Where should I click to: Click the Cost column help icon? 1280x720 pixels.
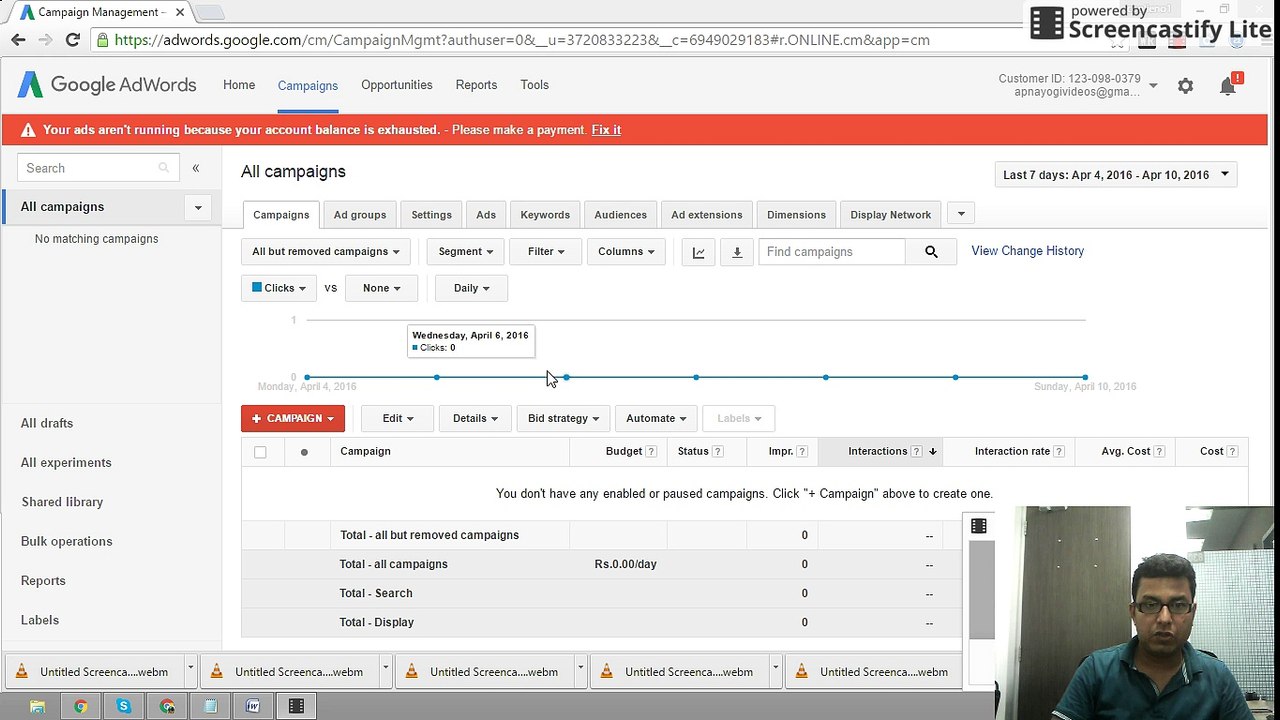click(1233, 452)
